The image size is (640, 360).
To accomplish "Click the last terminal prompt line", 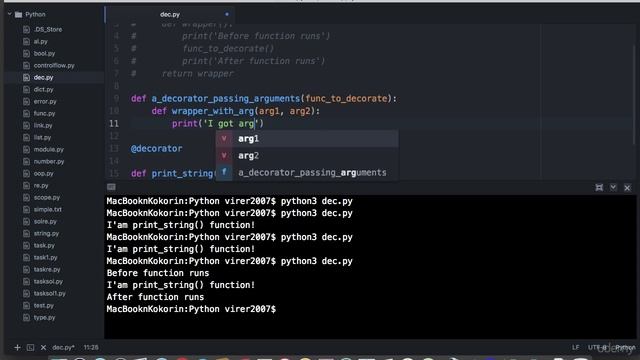I will pyautogui.click(x=191, y=309).
